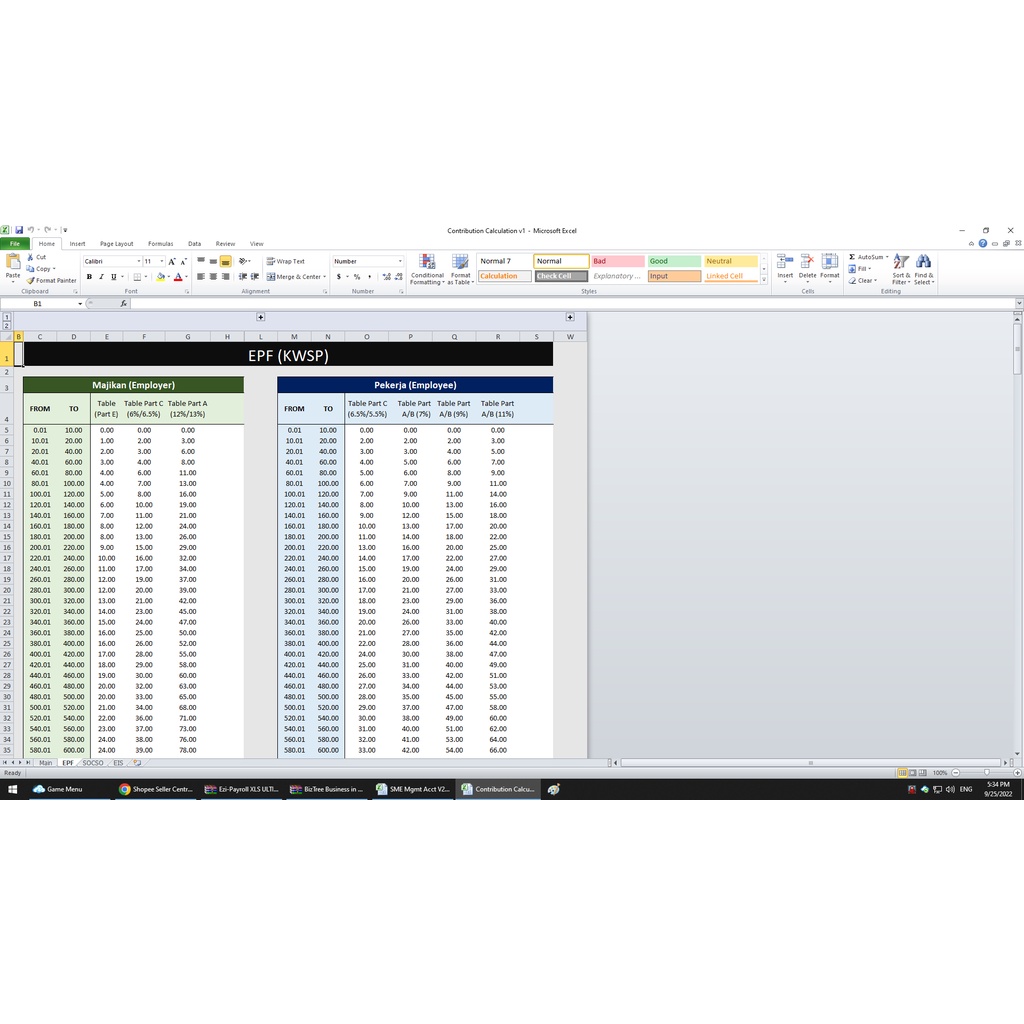The image size is (1024, 1024).
Task: Click the Paste clipboard icon
Action: point(13,262)
